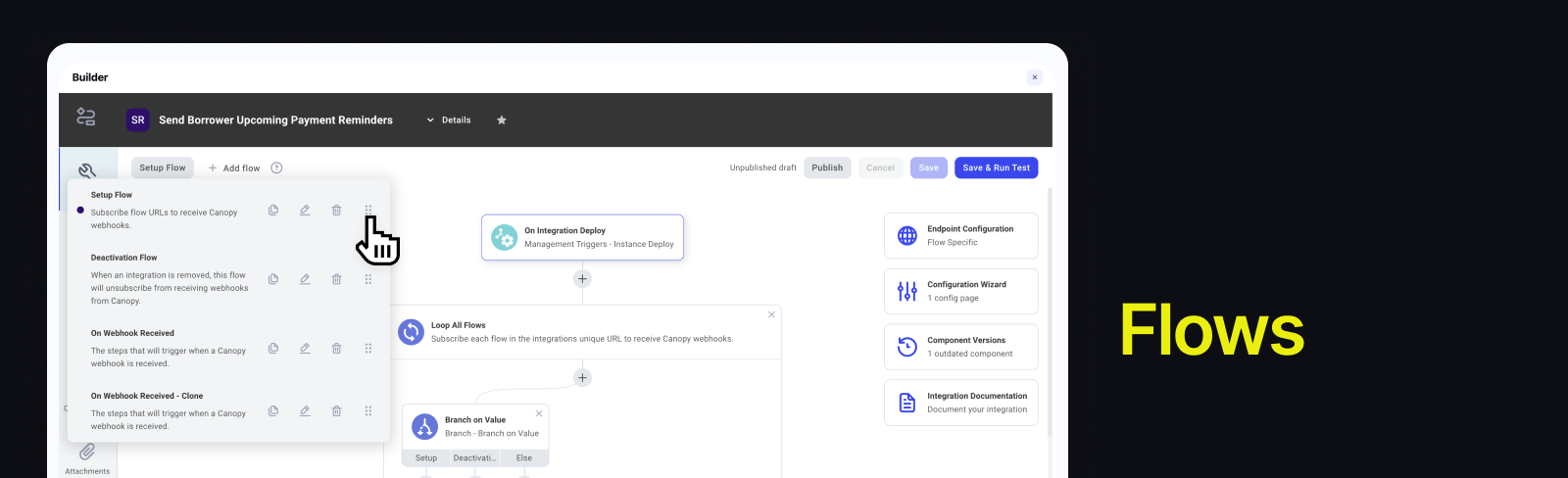
Task: Select the Else branch tab
Action: tap(524, 457)
